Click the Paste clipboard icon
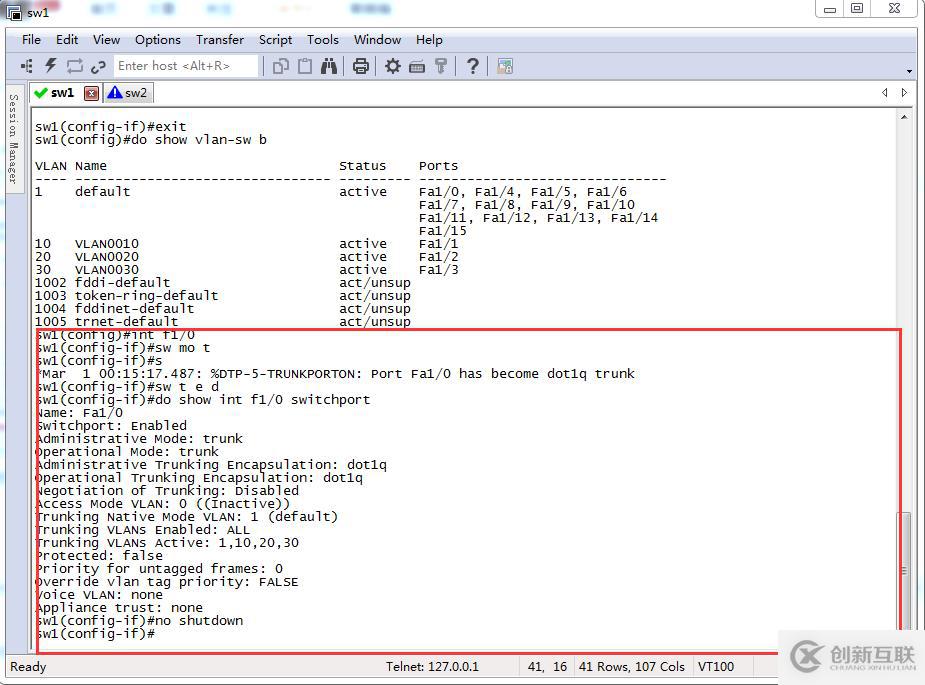Screen dimensions: 925x685 pos(304,66)
